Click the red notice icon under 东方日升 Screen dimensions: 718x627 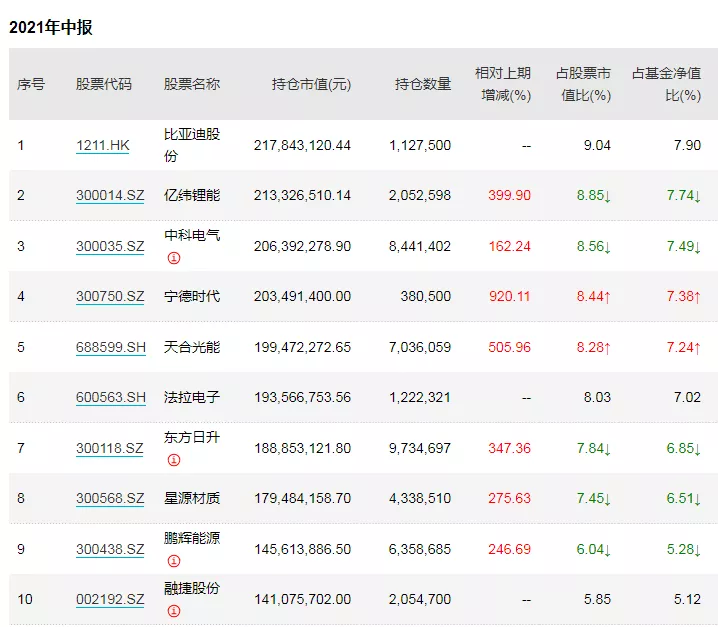[173, 460]
